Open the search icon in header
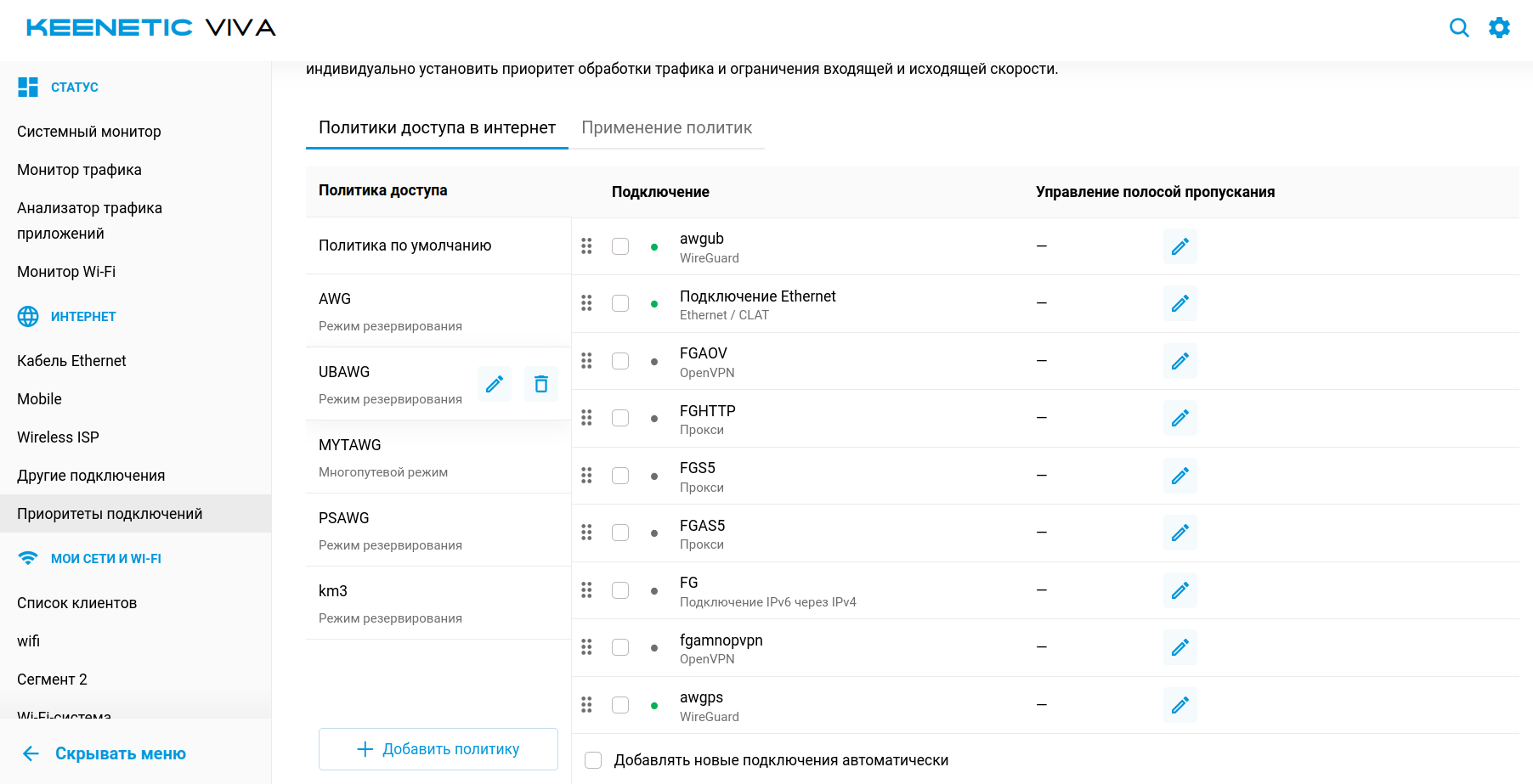Viewport: 1533px width, 784px height. (1459, 28)
